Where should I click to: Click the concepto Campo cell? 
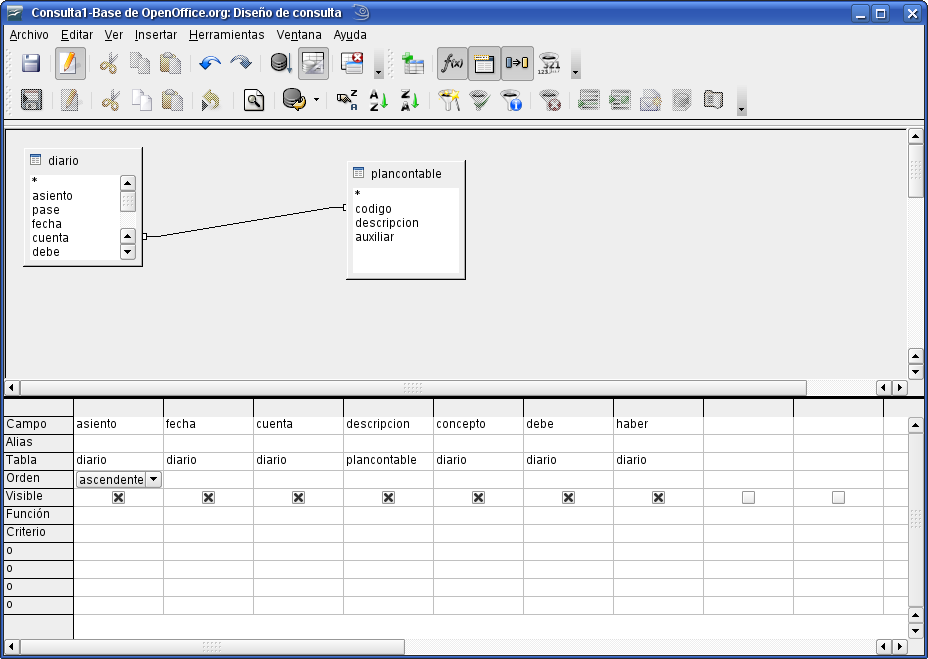pyautogui.click(x=478, y=425)
